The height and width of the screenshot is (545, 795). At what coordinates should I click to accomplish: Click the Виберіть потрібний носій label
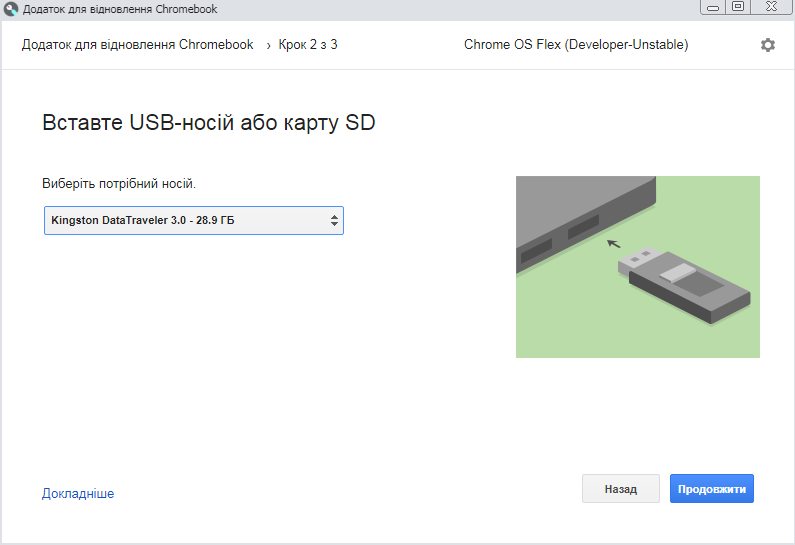(119, 184)
